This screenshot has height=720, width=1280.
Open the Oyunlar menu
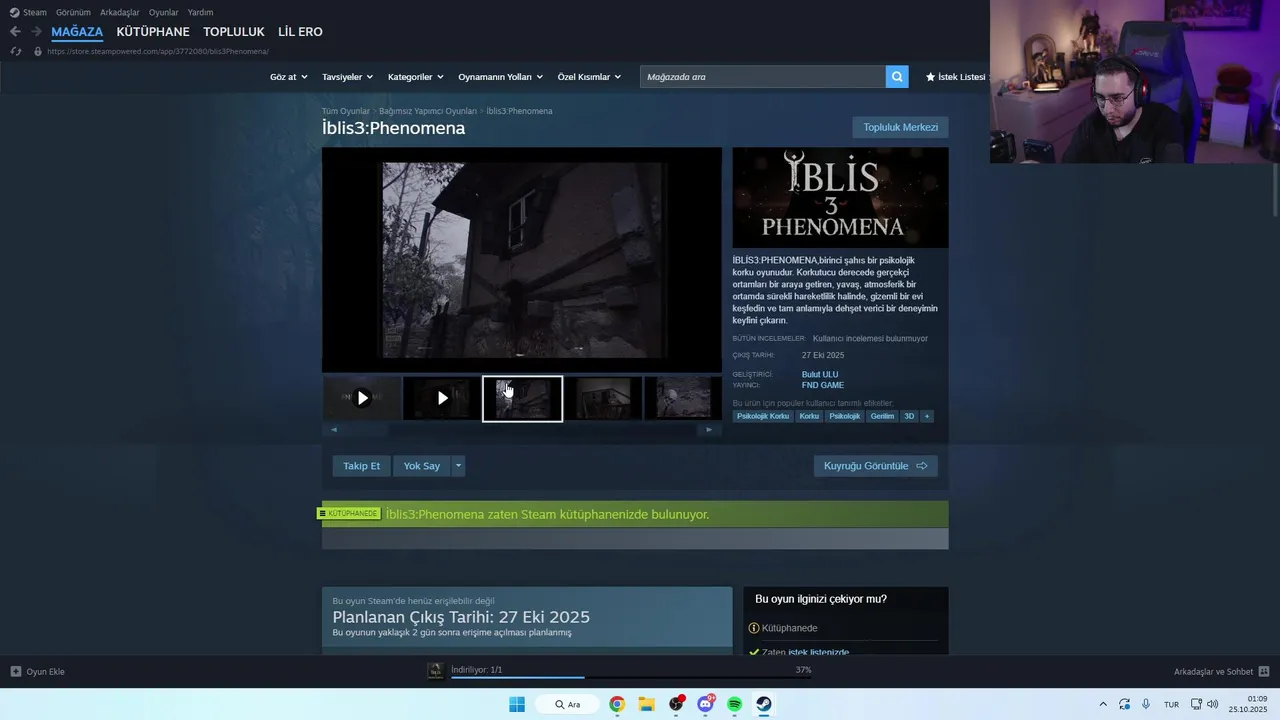click(x=164, y=13)
